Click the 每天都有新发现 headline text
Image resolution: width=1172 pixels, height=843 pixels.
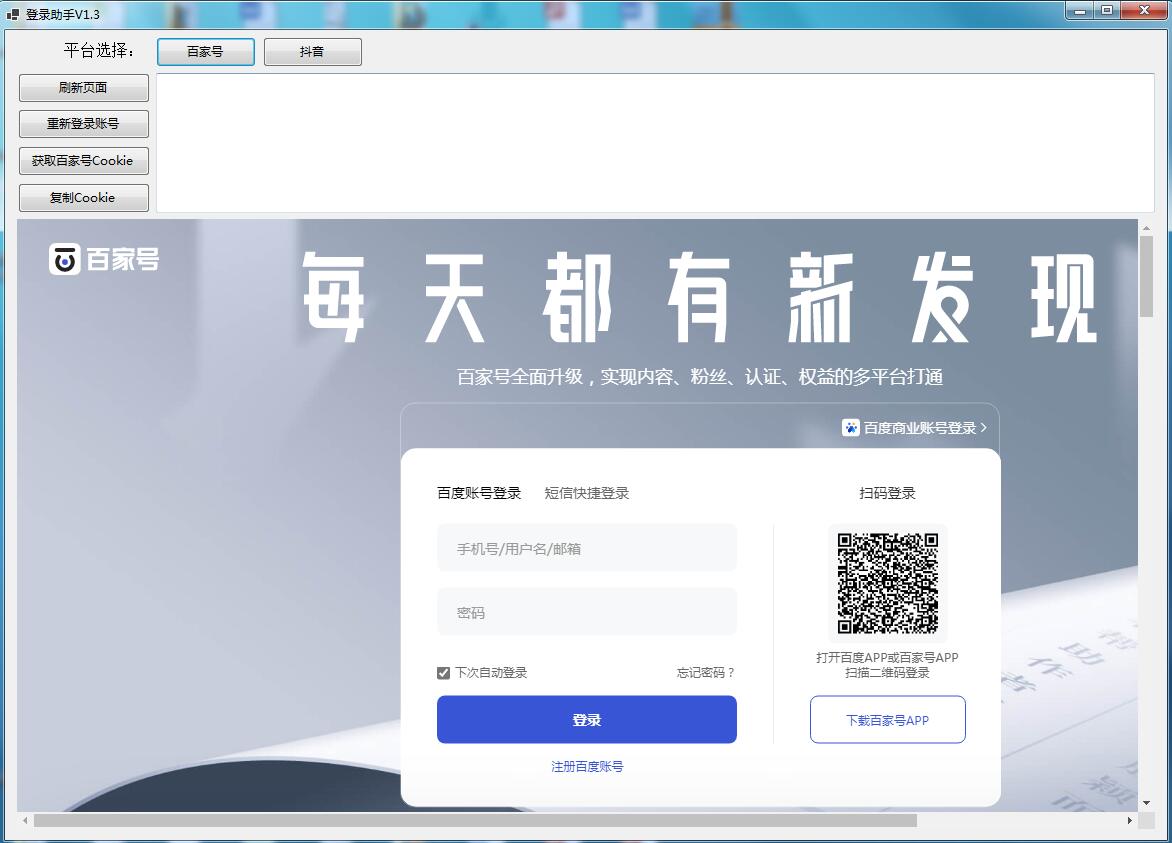coord(700,297)
